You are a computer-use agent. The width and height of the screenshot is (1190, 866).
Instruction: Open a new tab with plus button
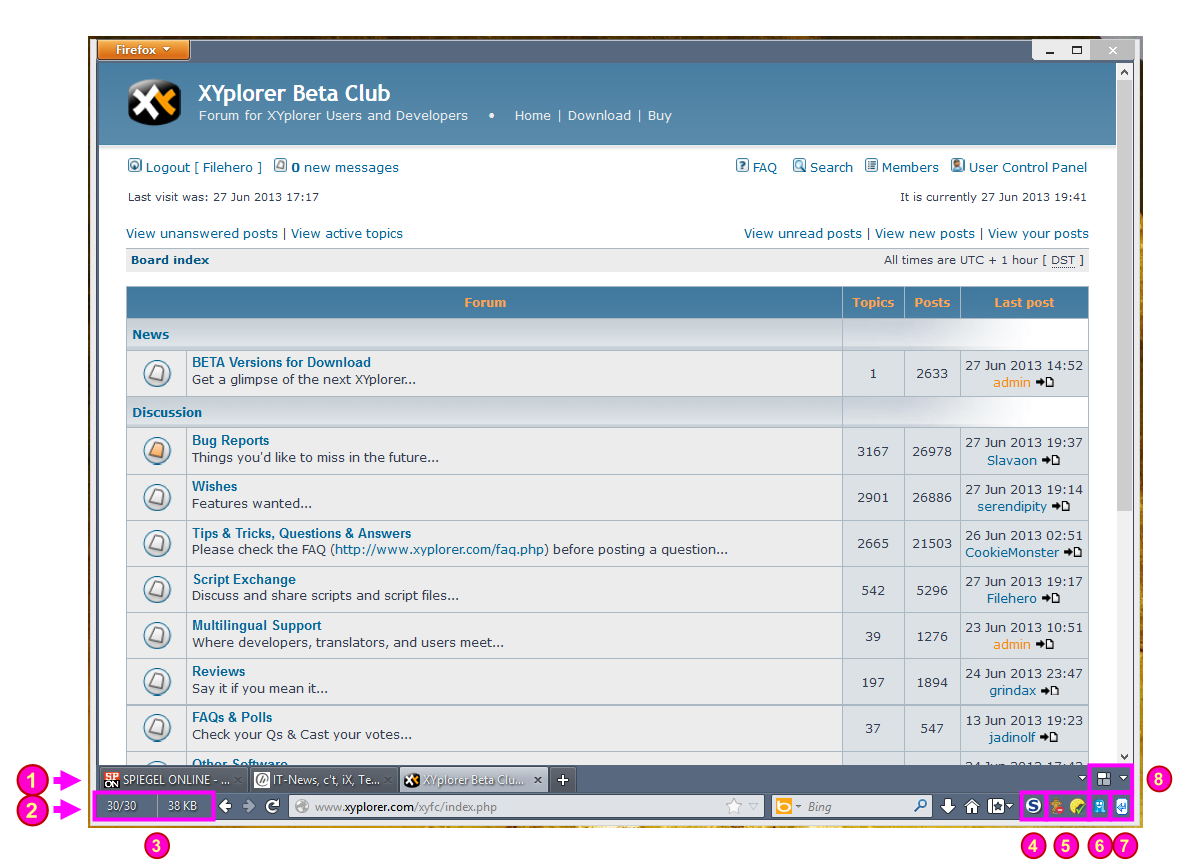point(563,780)
